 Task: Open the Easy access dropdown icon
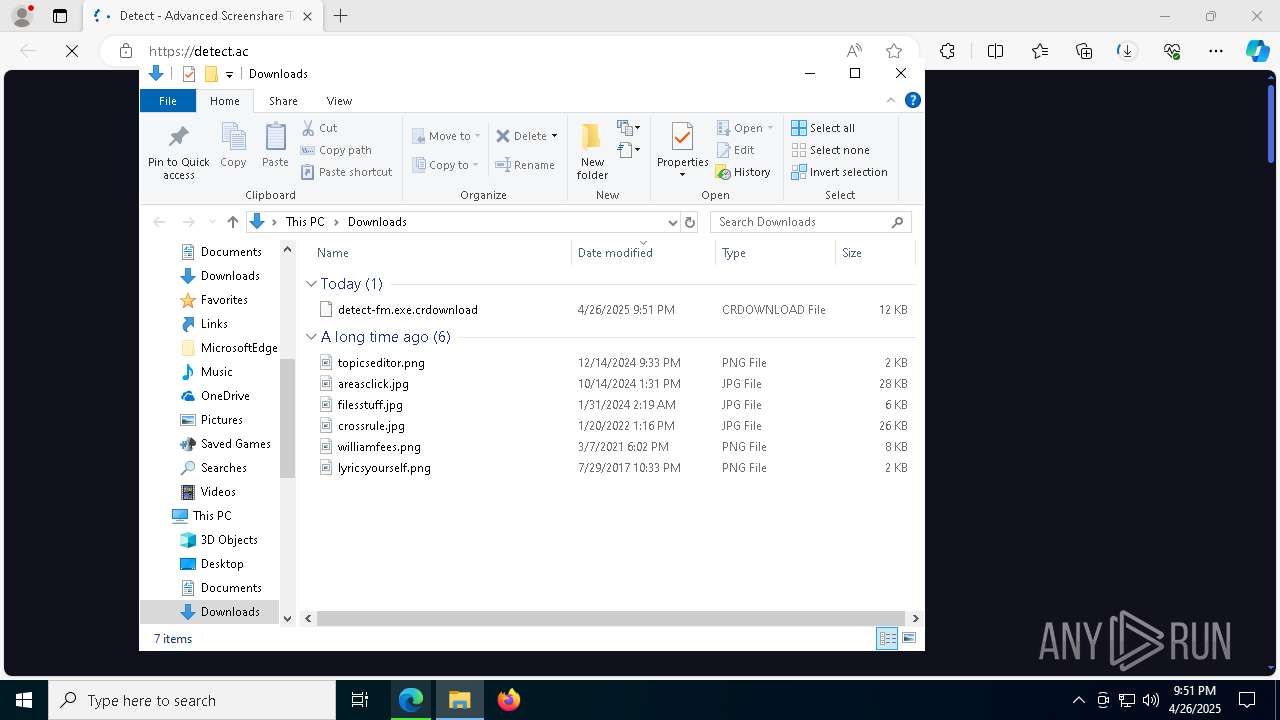point(628,151)
